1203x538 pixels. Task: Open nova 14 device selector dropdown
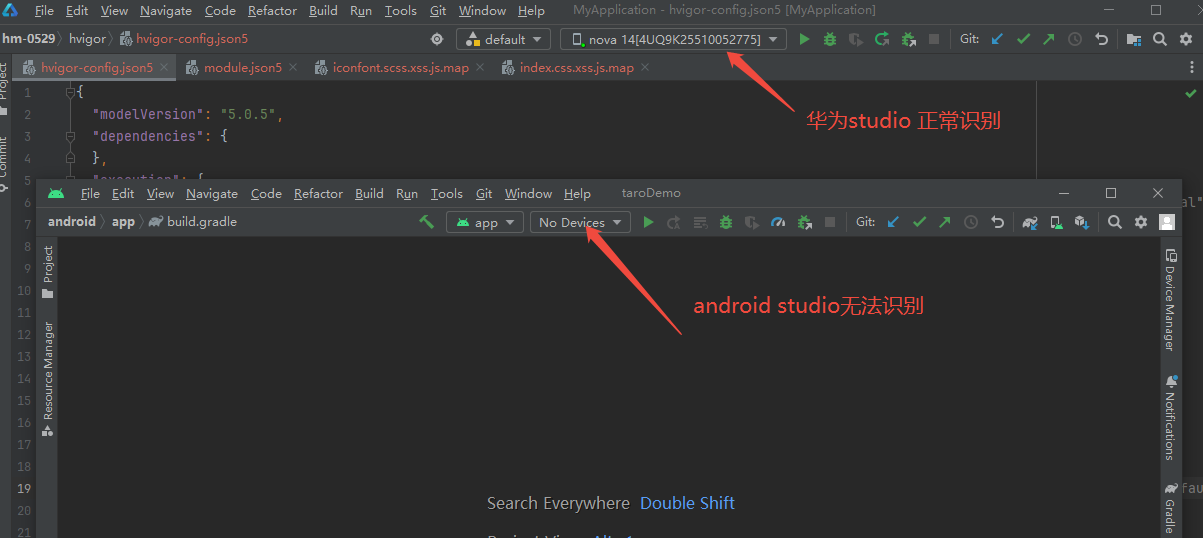673,39
